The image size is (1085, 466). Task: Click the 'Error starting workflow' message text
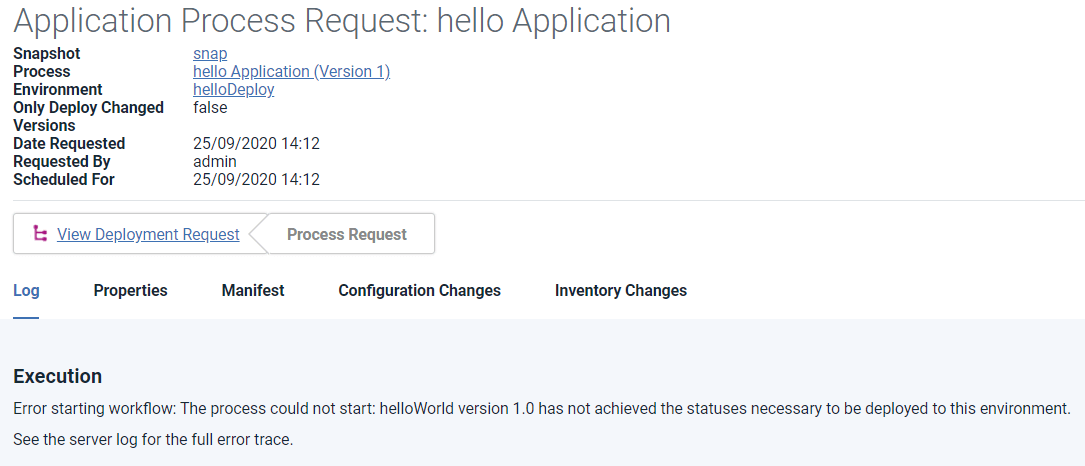541,409
